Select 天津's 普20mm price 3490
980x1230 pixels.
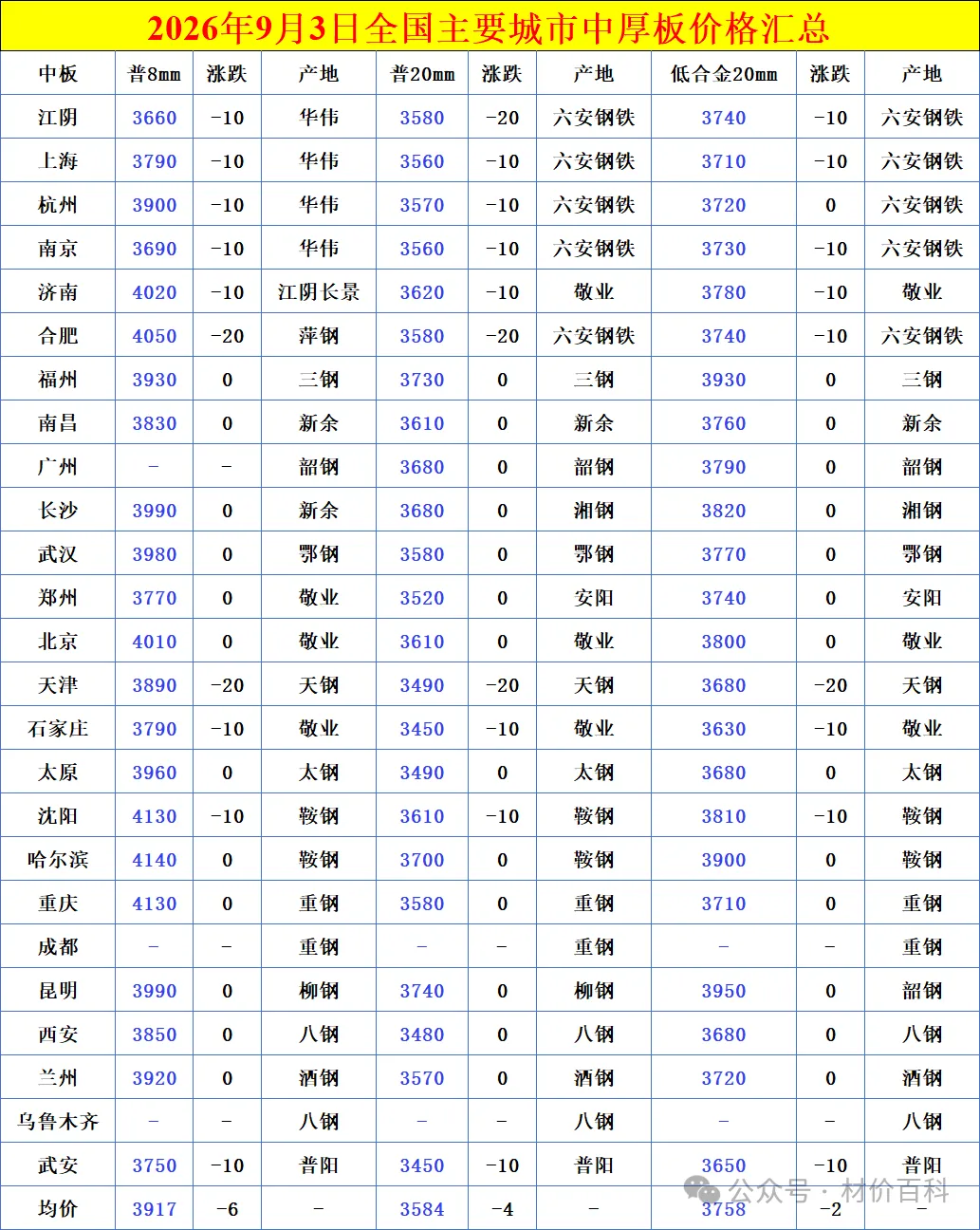[422, 685]
